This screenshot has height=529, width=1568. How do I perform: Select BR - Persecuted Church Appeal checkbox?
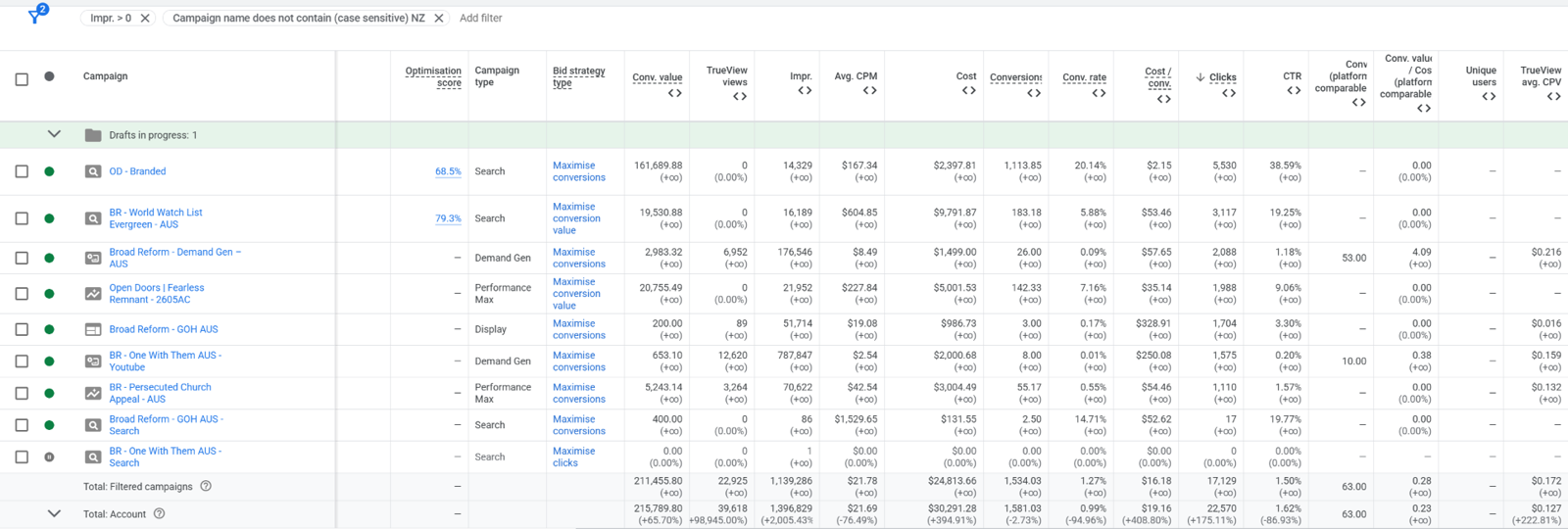coord(22,393)
